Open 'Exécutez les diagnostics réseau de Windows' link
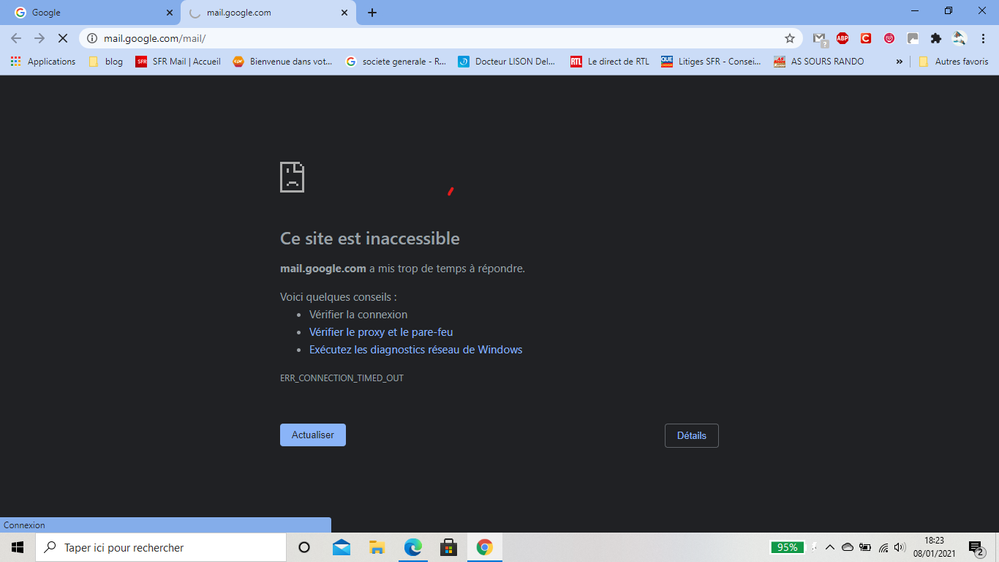This screenshot has height=562, width=999. tap(415, 350)
